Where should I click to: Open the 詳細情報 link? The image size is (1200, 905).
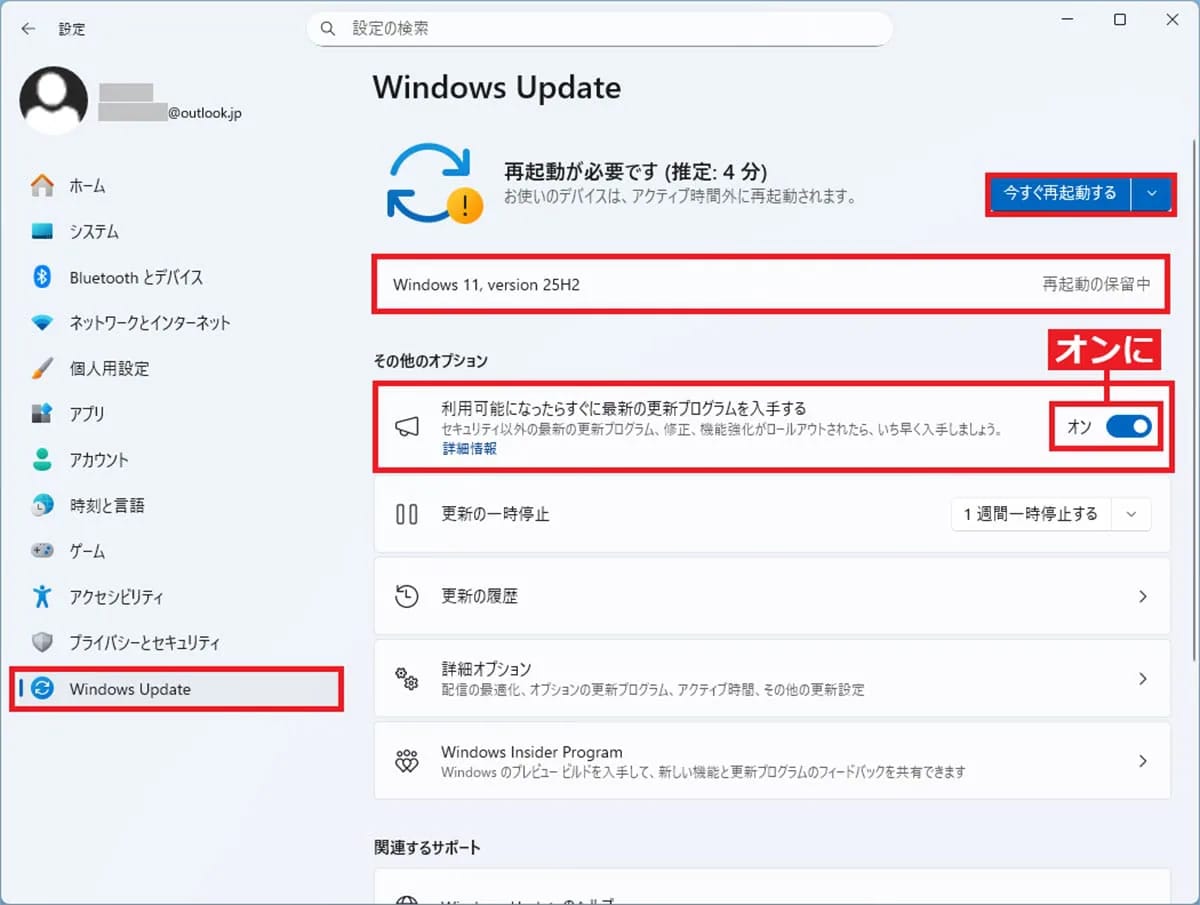click(x=469, y=449)
